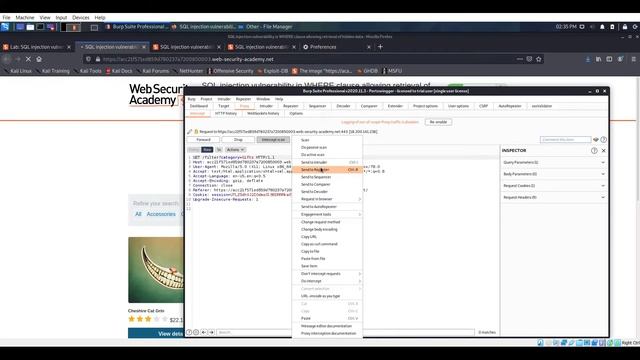Screen dimensions: 640x360
Task: Click the search help icon at editor bottom
Action: pyautogui.click(x=189, y=332)
